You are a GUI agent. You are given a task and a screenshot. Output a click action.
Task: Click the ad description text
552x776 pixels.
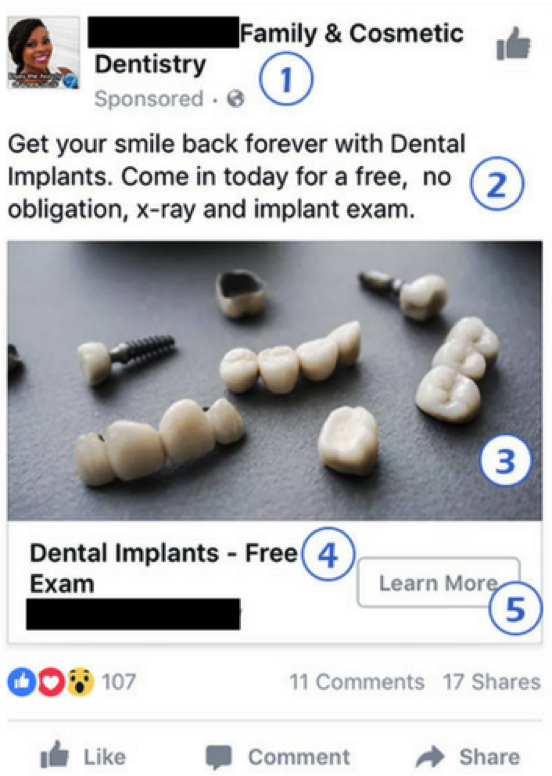point(237,177)
